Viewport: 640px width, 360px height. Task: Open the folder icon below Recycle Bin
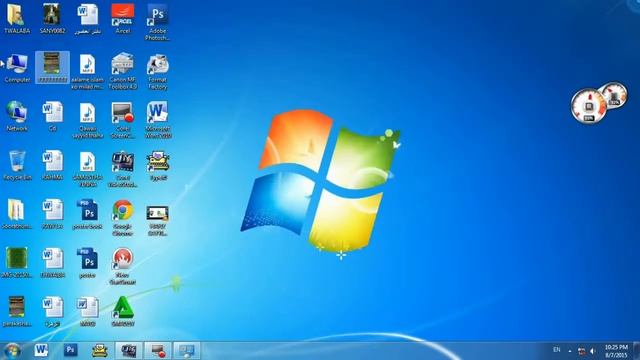tap(16, 214)
